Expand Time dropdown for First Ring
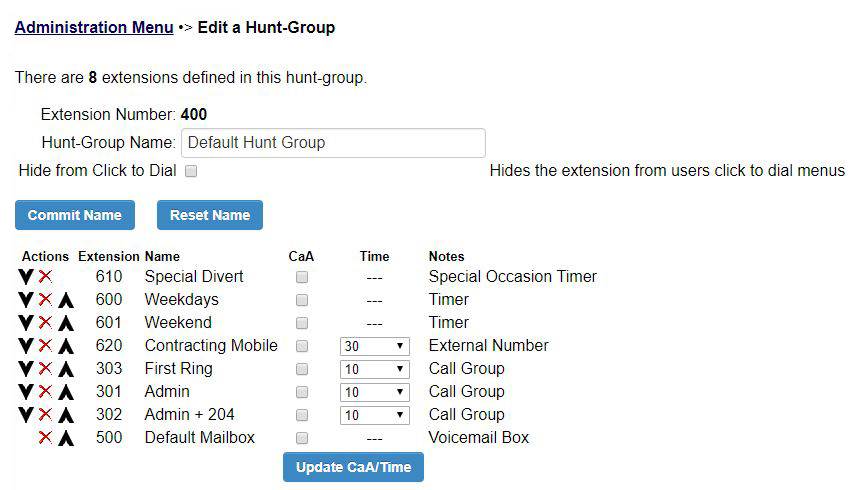Viewport: 866px width, 490px height. click(x=374, y=369)
